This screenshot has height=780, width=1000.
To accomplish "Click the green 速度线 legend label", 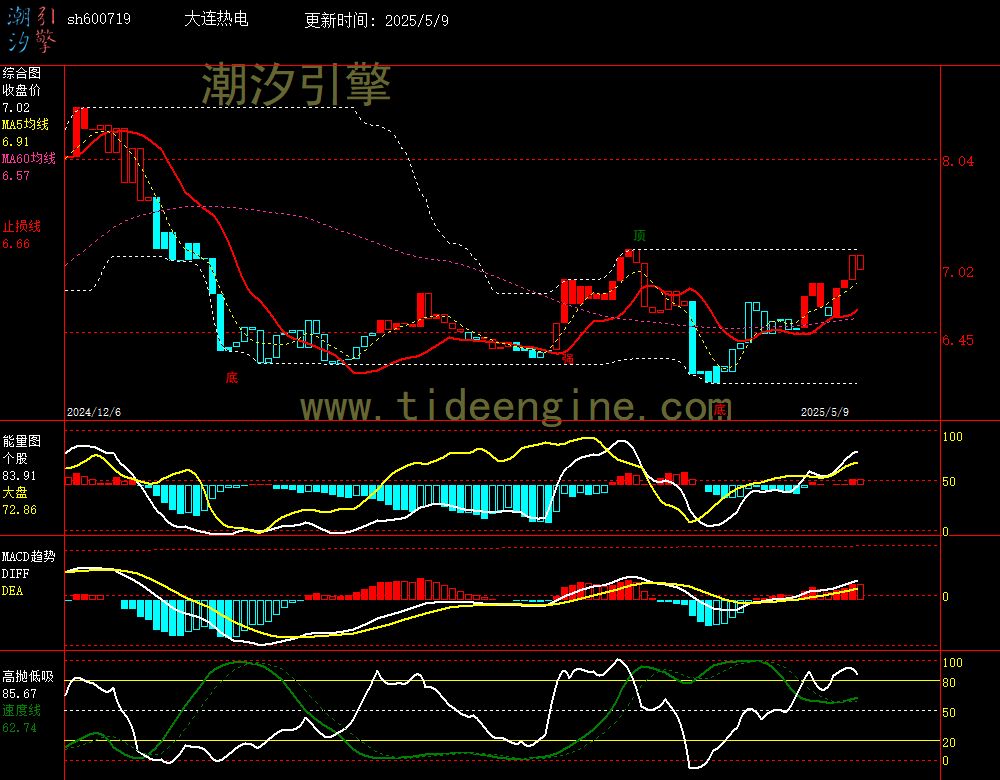I will tap(21, 710).
